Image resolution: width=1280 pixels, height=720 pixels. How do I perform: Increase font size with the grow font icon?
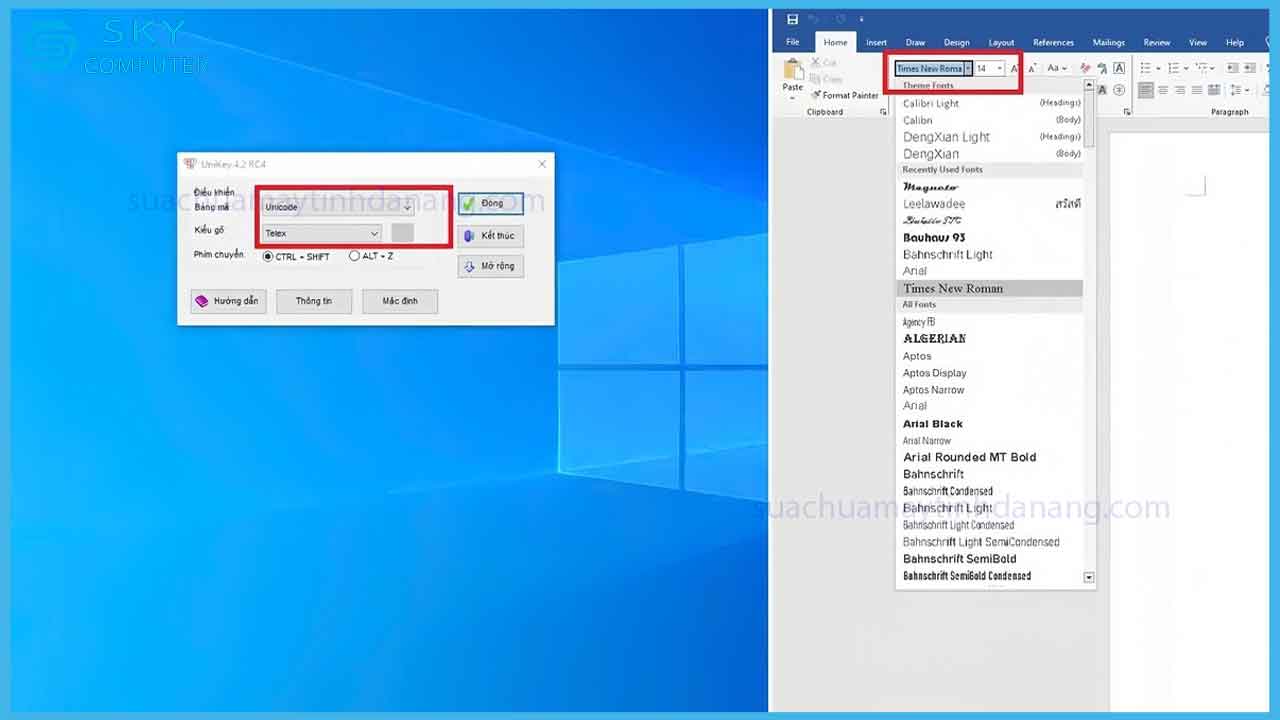pyautogui.click(x=1014, y=68)
